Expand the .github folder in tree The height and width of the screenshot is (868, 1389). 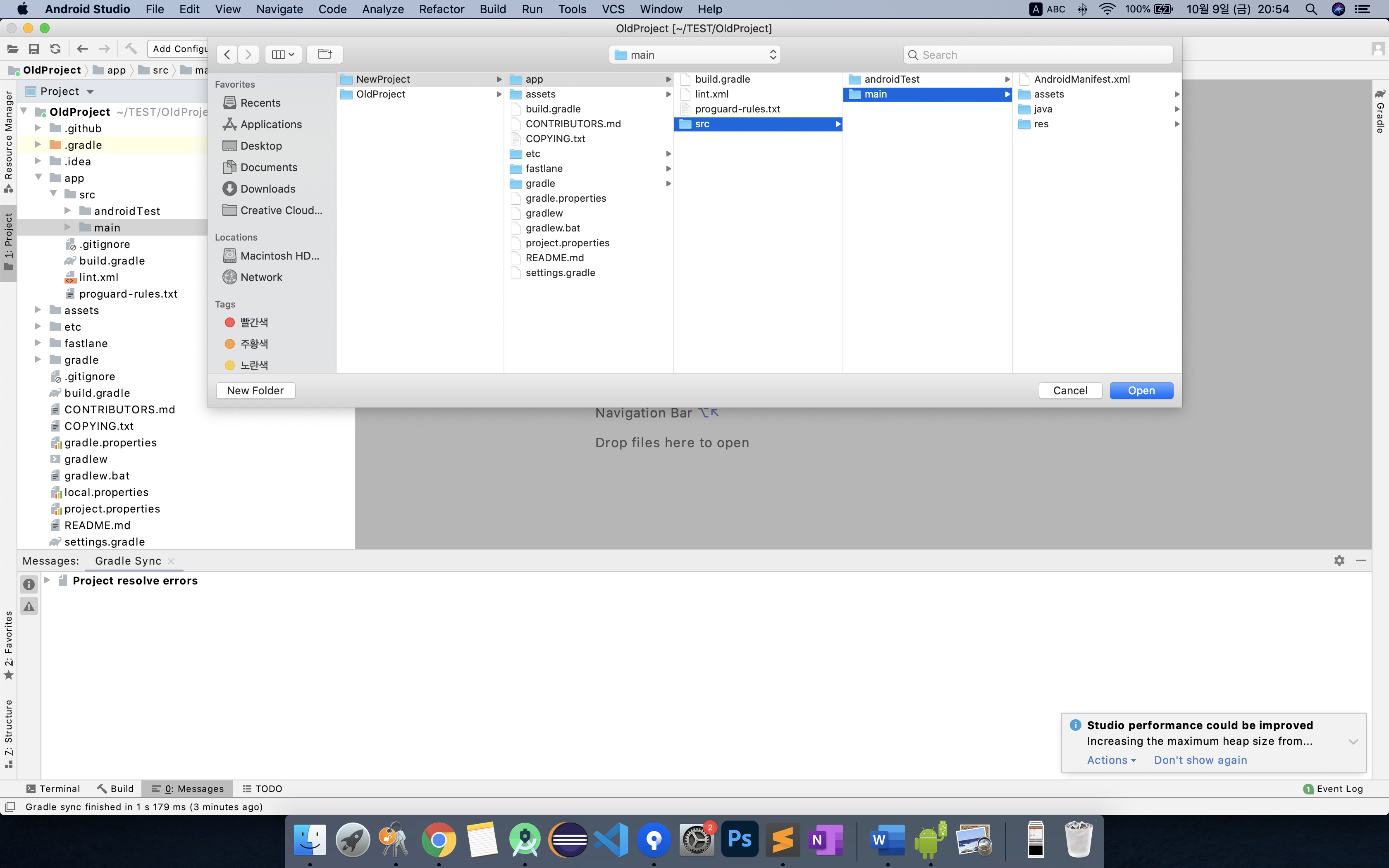(38, 128)
